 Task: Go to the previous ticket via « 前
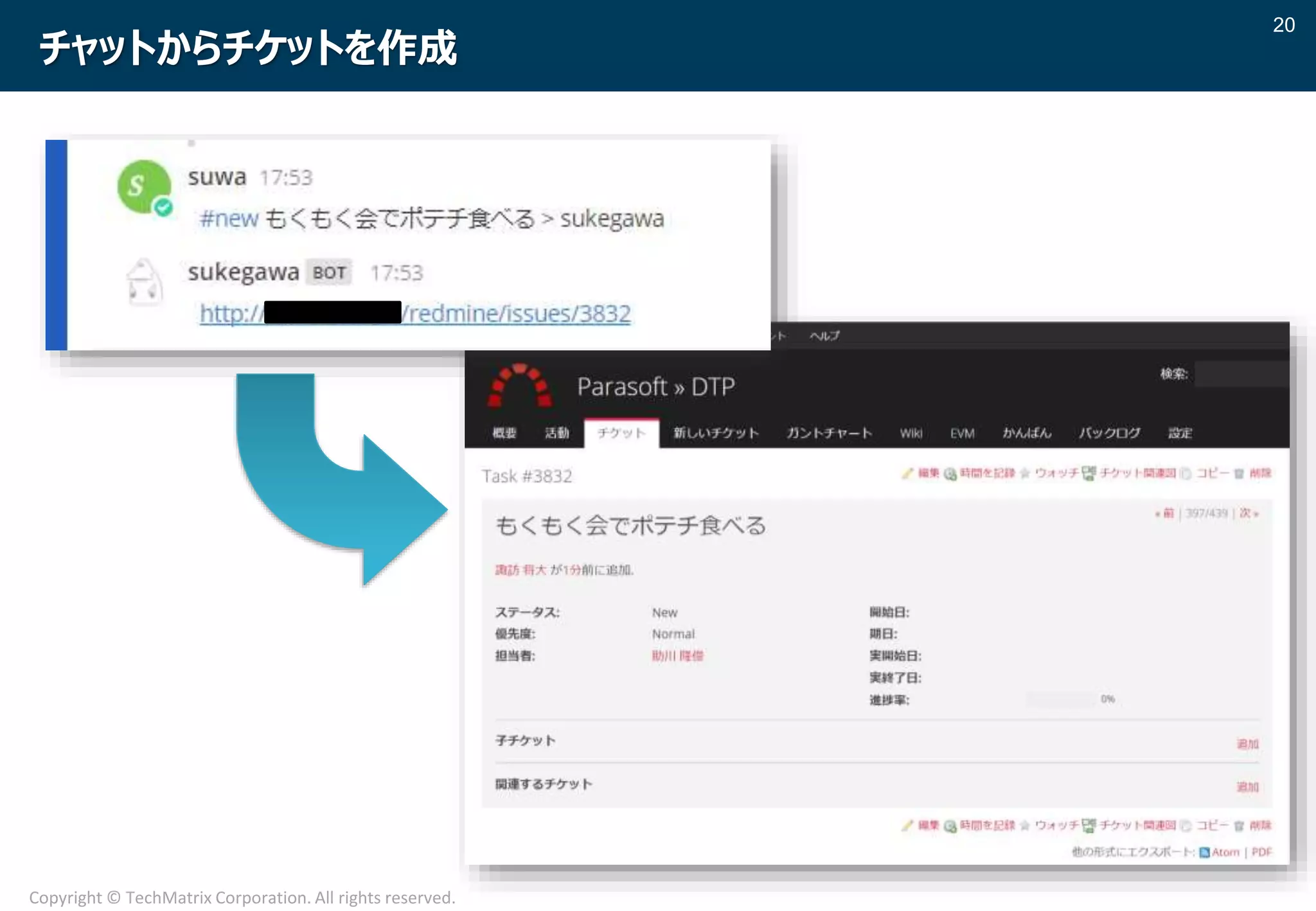coord(1164,513)
